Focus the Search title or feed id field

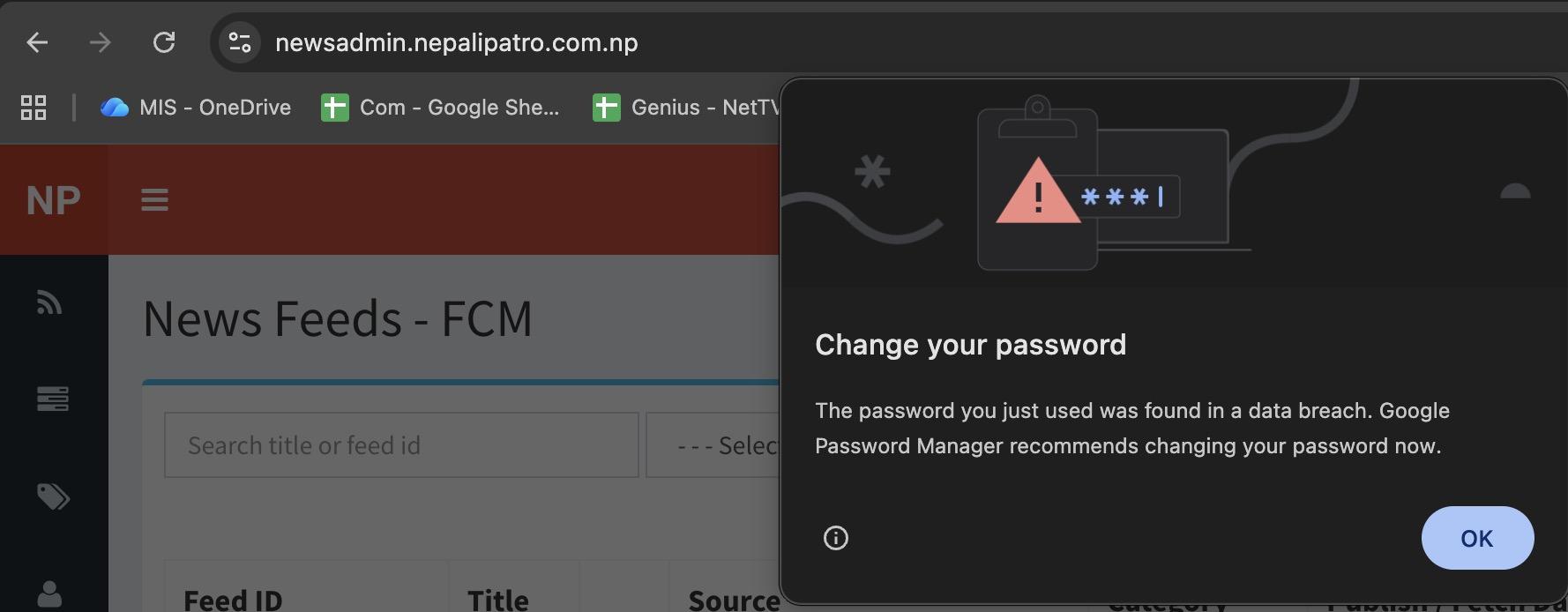click(401, 445)
